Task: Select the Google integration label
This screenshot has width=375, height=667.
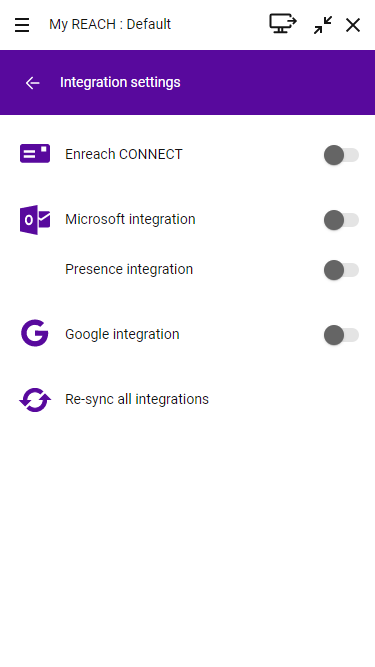Action: 122,334
